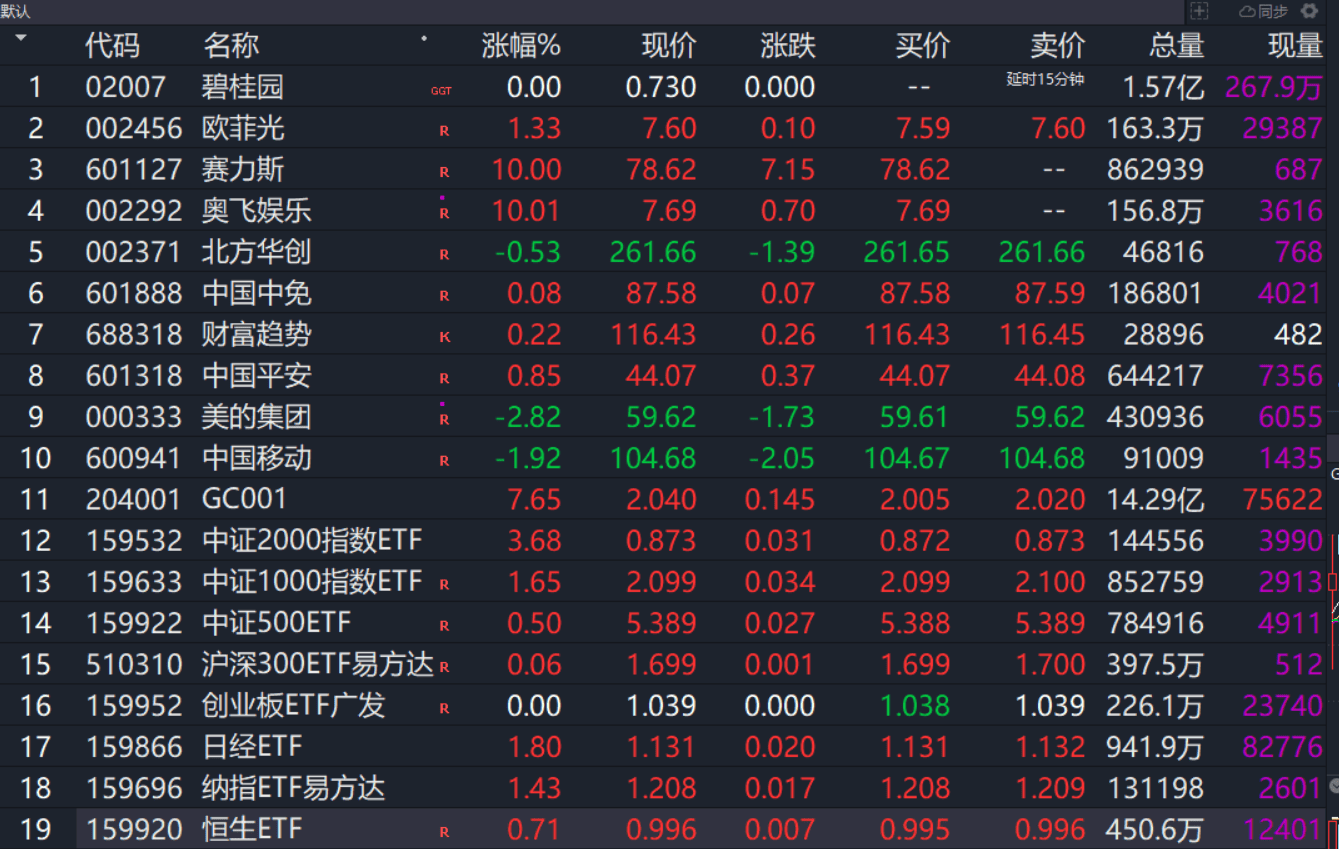The height and width of the screenshot is (849, 1339).
Task: Select stock name 中国平安
Action: pos(257,376)
